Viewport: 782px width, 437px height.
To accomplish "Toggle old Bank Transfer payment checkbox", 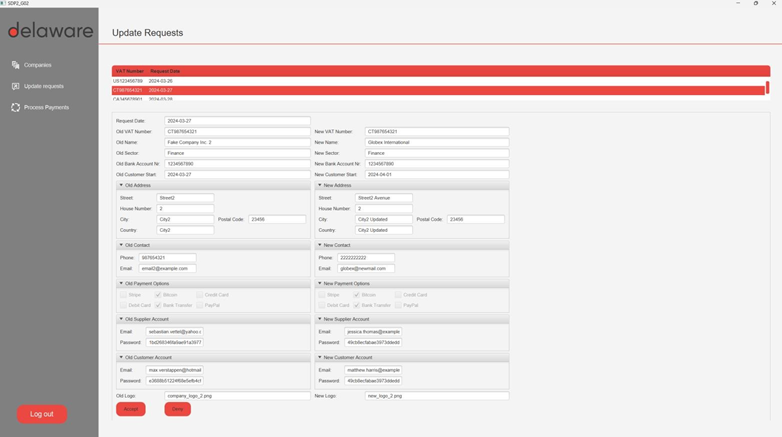I will [x=158, y=305].
